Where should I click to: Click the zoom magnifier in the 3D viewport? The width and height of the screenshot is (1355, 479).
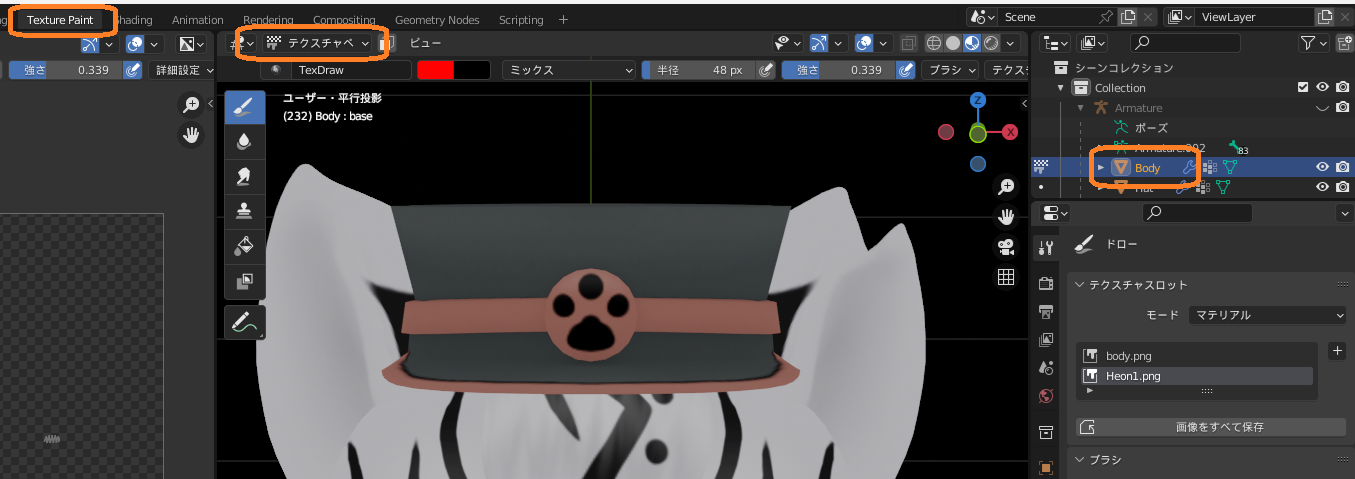(1006, 187)
